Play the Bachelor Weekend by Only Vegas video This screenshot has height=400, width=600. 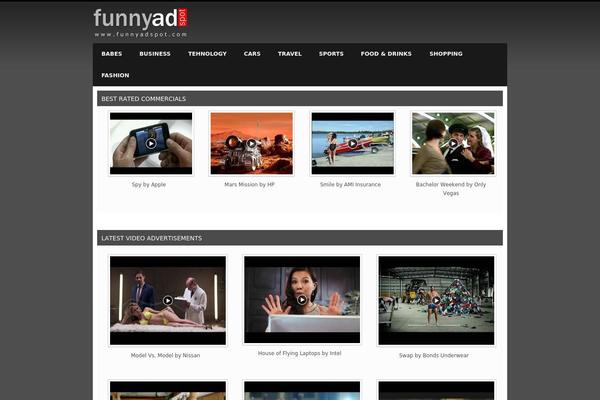[453, 144]
